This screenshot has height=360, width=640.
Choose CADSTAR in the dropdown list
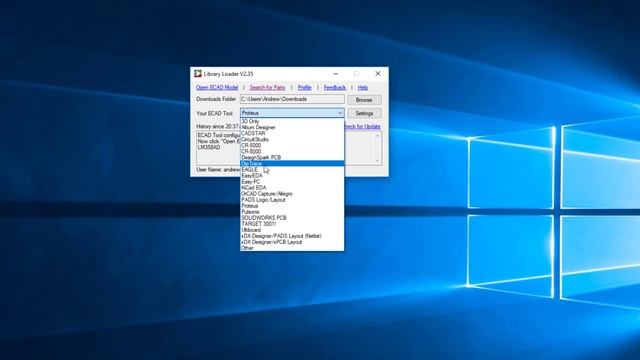[292, 133]
